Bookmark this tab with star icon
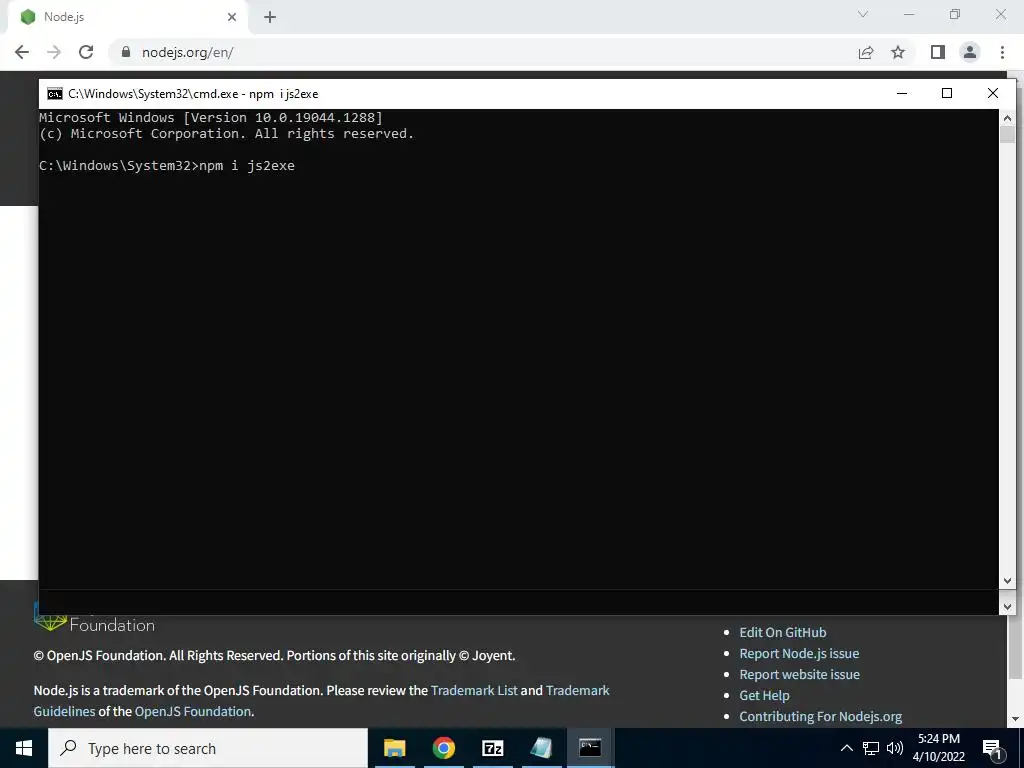The width and height of the screenshot is (1024, 768). click(x=899, y=52)
